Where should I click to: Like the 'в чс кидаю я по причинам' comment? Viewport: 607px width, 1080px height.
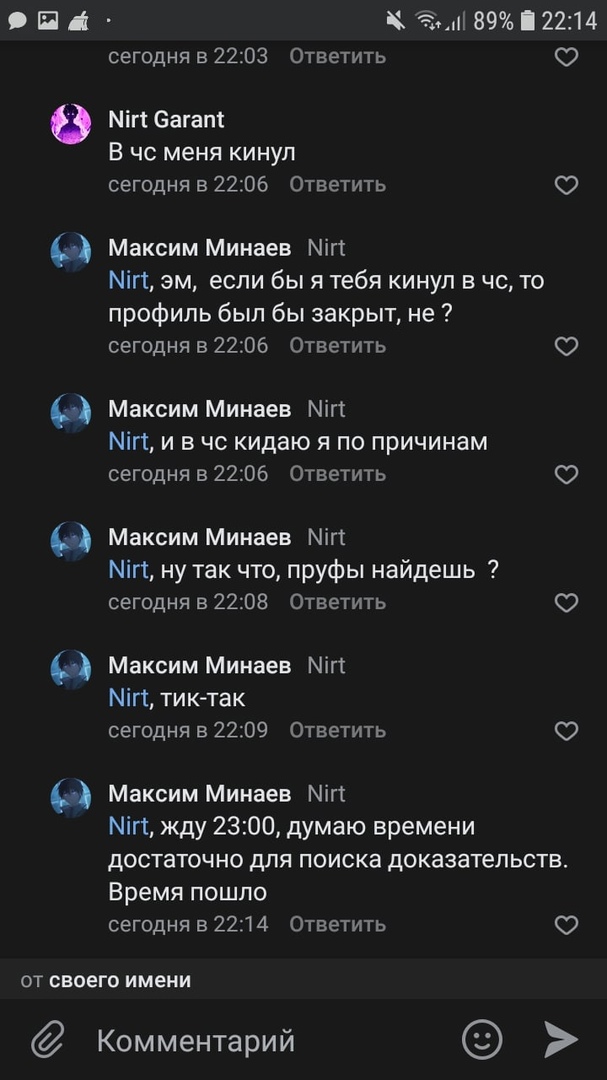click(x=566, y=474)
